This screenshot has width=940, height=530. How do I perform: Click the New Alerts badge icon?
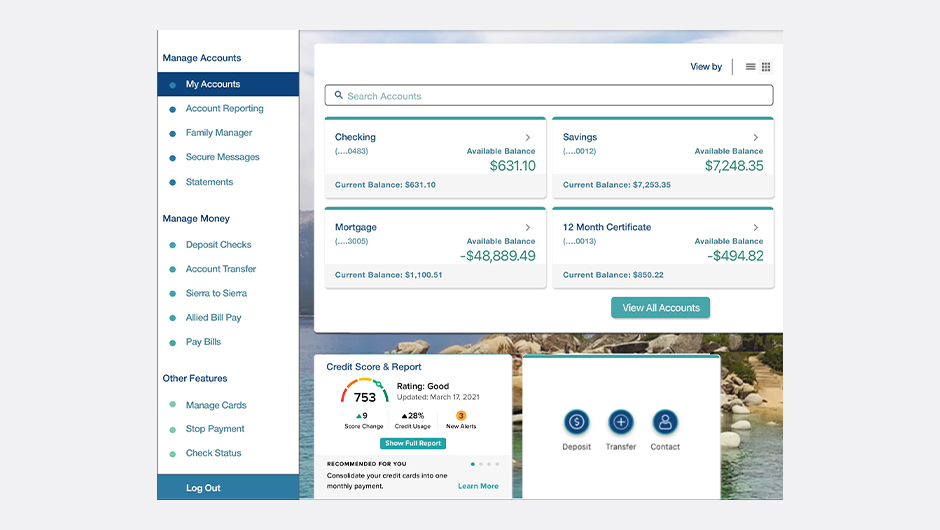click(461, 415)
